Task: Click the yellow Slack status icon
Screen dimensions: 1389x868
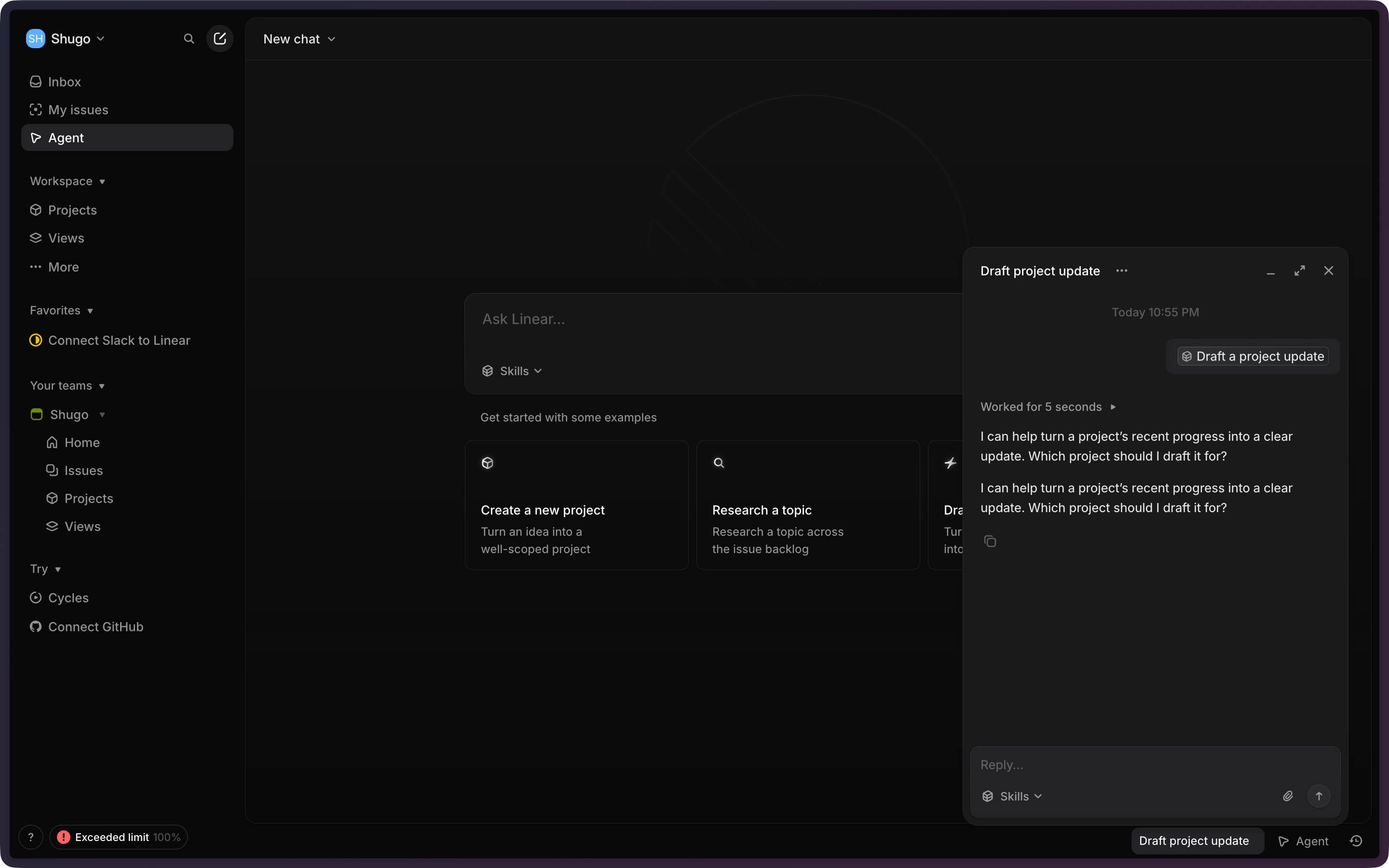Action: click(x=36, y=340)
